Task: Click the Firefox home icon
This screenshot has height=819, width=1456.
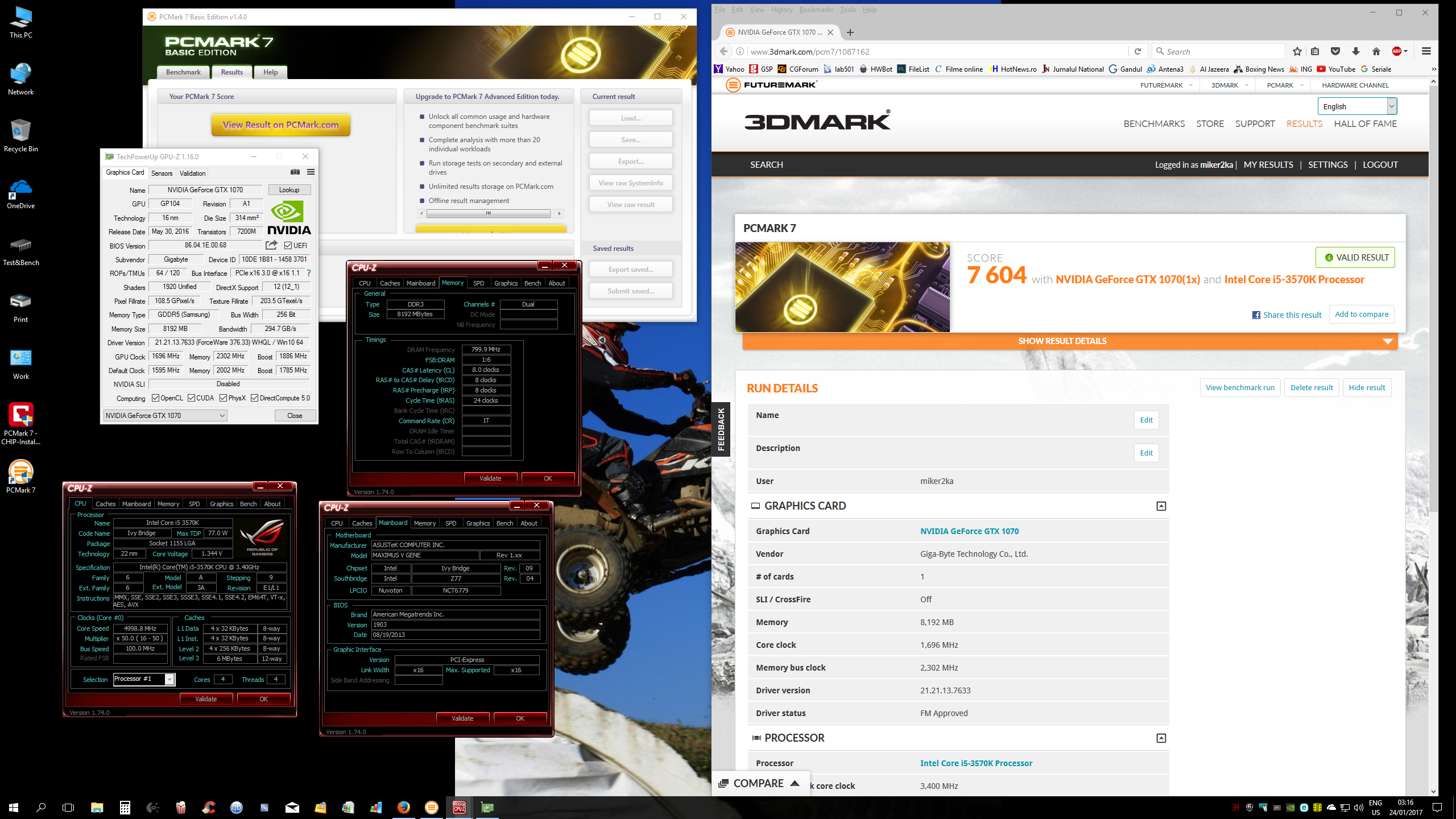Action: 1376,51
